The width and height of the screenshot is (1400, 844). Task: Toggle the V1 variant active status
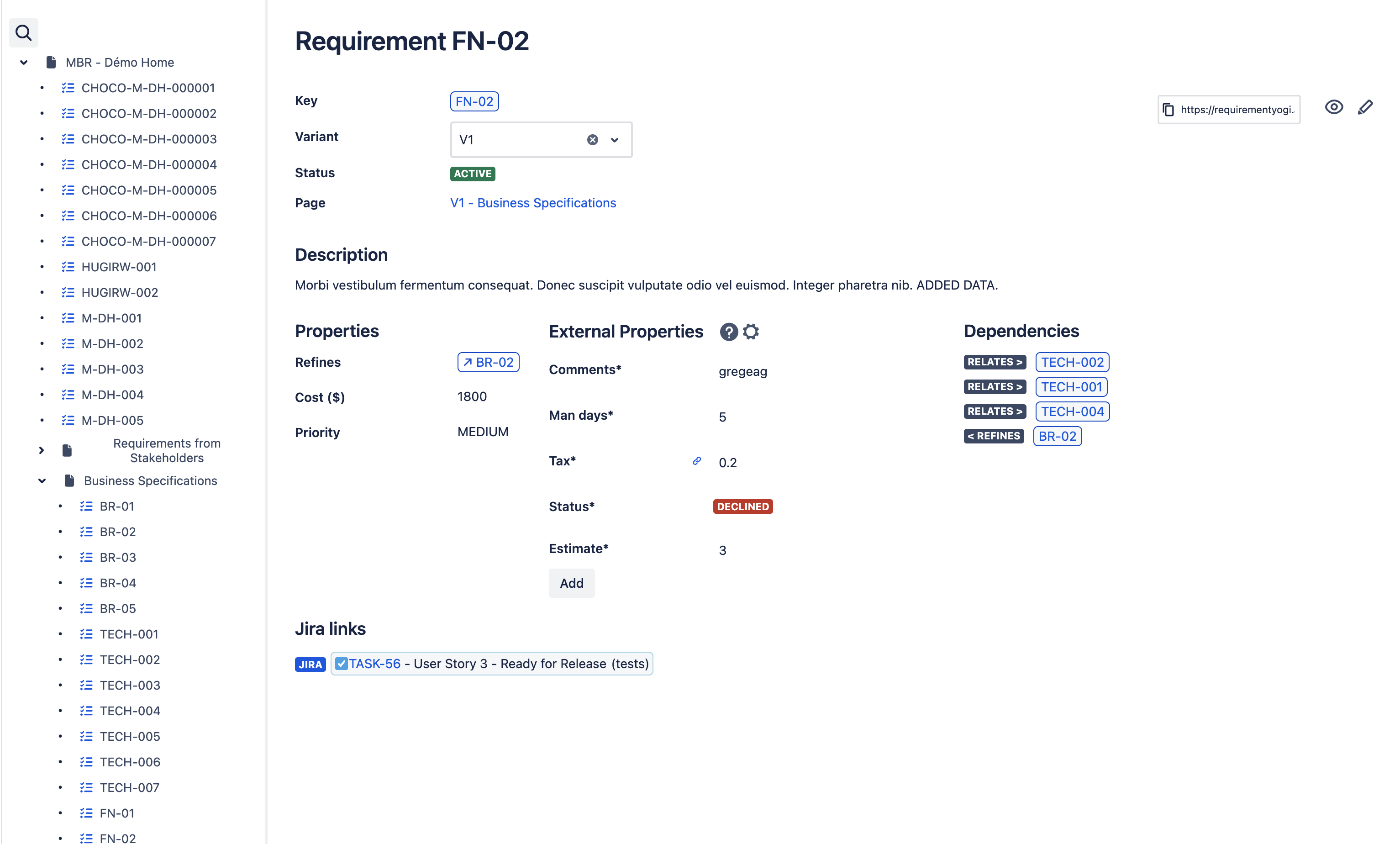(x=472, y=173)
